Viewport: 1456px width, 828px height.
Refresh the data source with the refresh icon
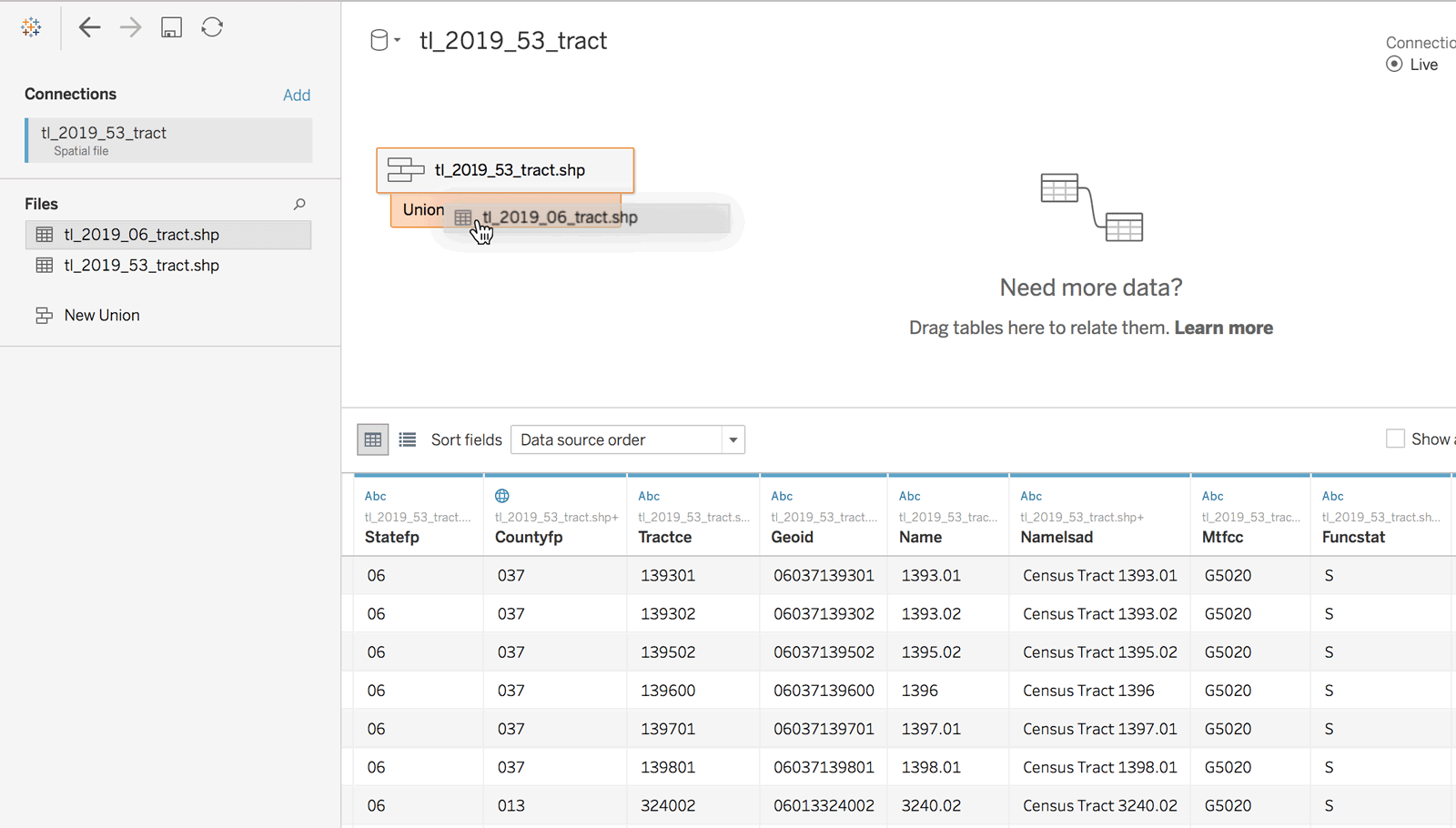coord(212,27)
